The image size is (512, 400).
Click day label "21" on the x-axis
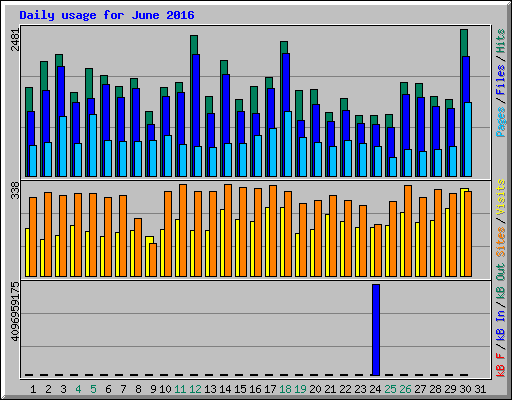[330, 389]
